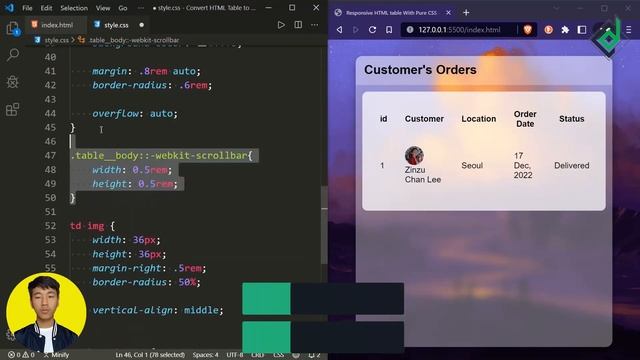Click the '17 Dec, 2022' date cell
Viewport: 640px width, 360px height.
(x=523, y=165)
